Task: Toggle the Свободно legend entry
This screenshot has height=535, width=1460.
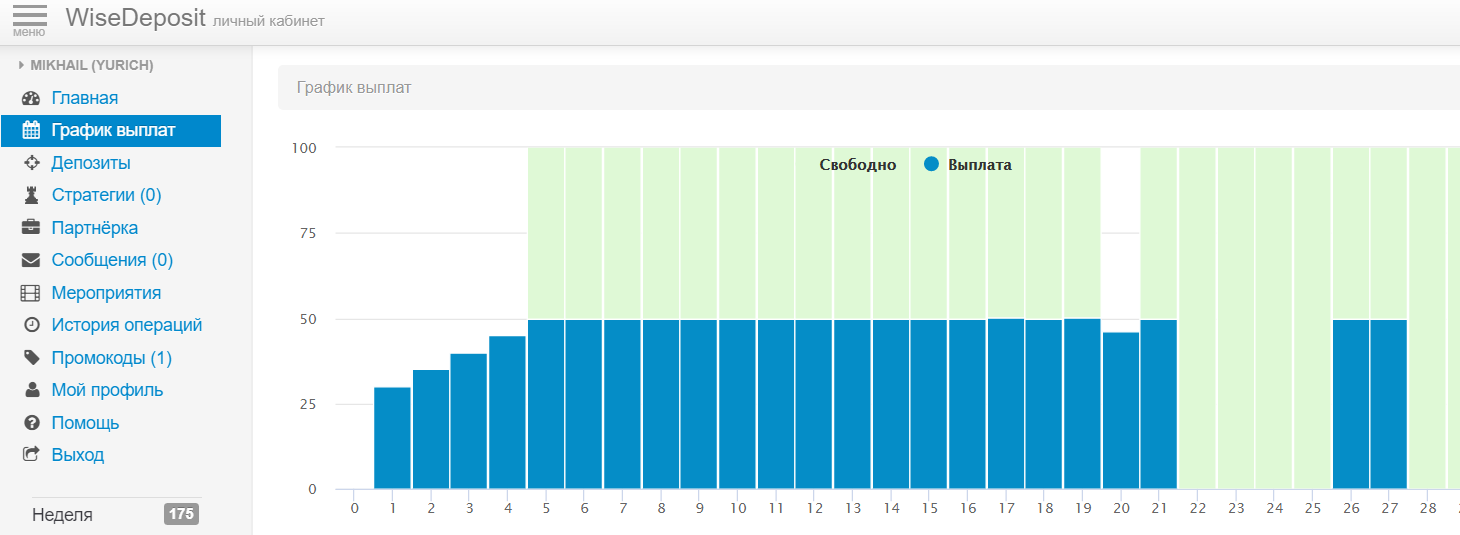Action: click(857, 165)
